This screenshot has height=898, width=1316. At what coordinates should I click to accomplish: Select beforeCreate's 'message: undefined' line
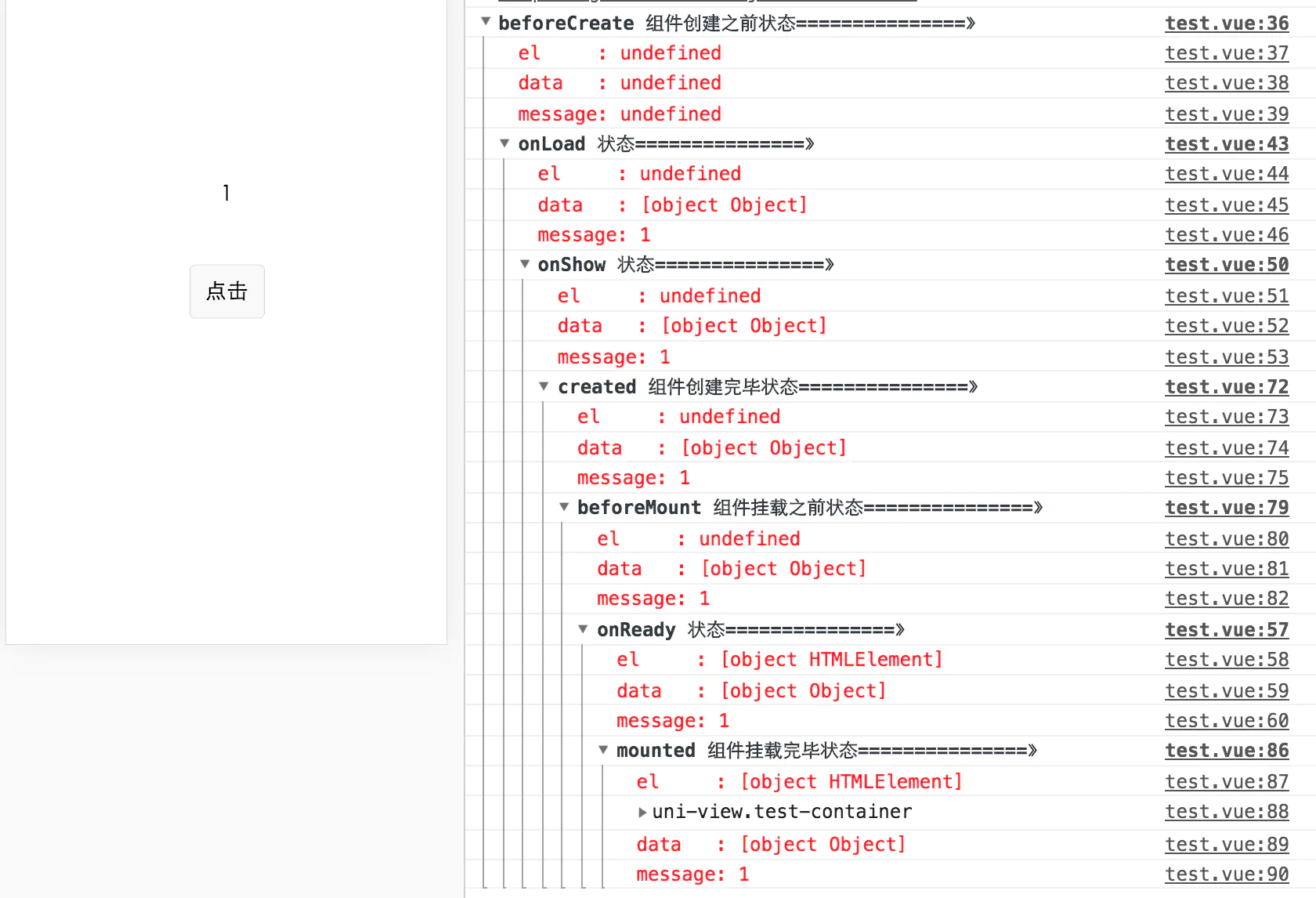(620, 114)
